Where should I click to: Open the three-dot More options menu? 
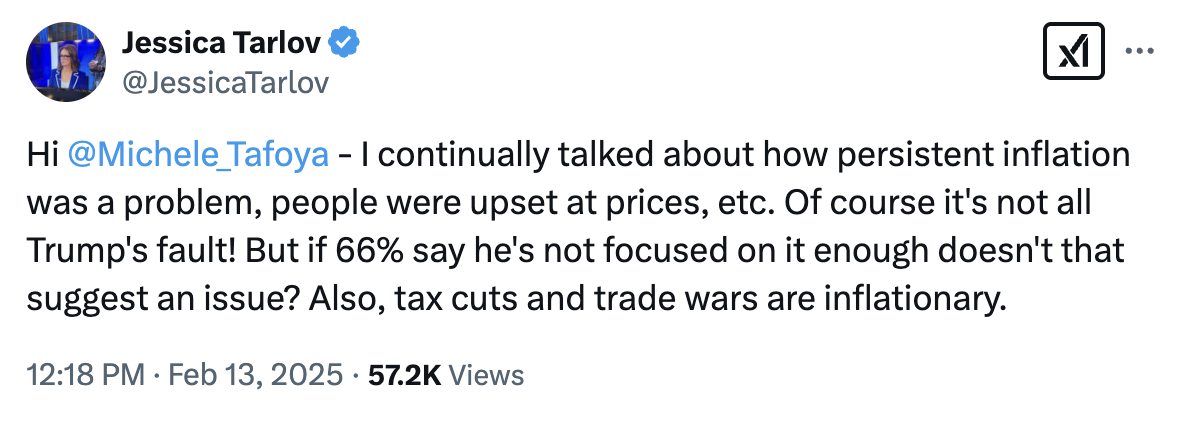[x=1141, y=50]
